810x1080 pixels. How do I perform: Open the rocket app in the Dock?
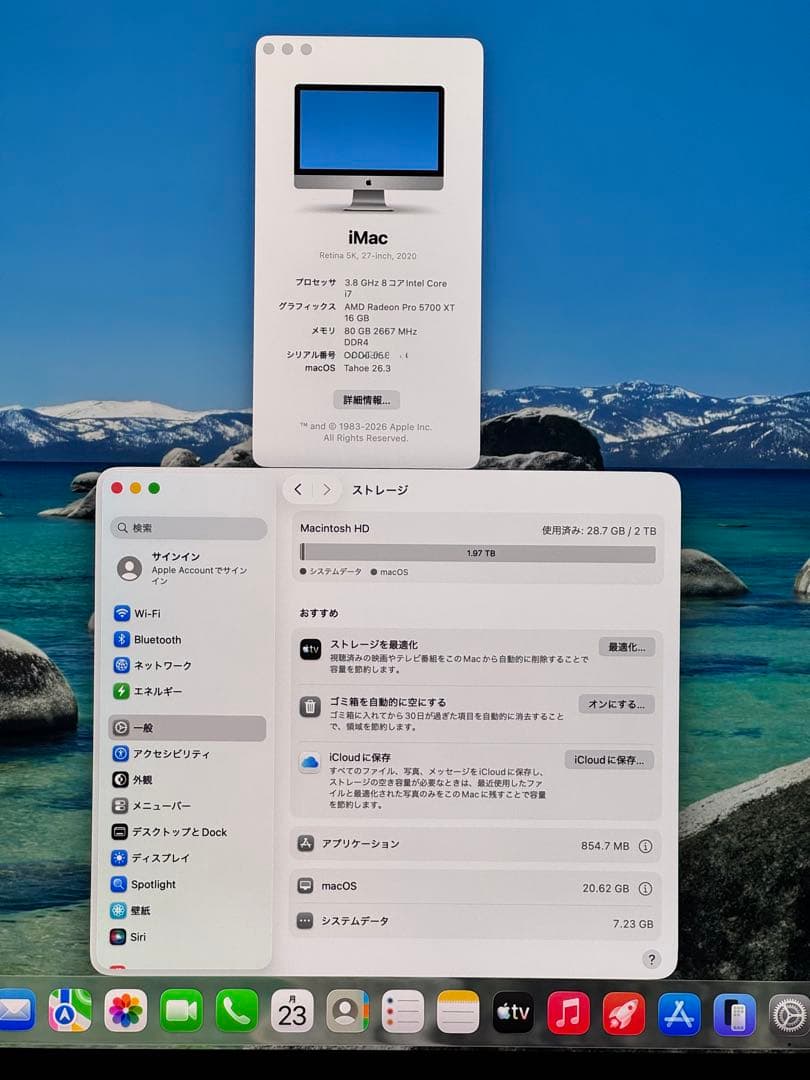(623, 1013)
